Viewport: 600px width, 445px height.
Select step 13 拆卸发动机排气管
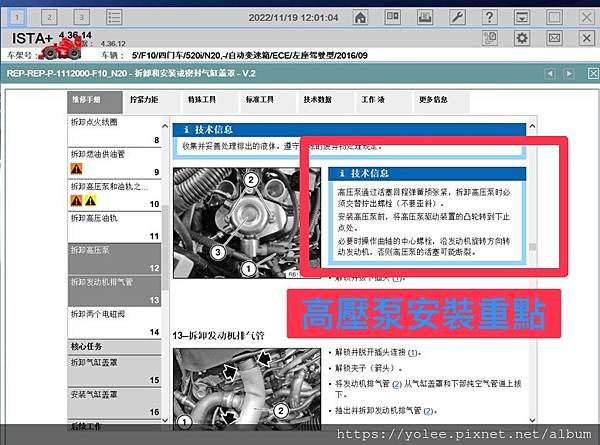pyautogui.click(x=114, y=291)
